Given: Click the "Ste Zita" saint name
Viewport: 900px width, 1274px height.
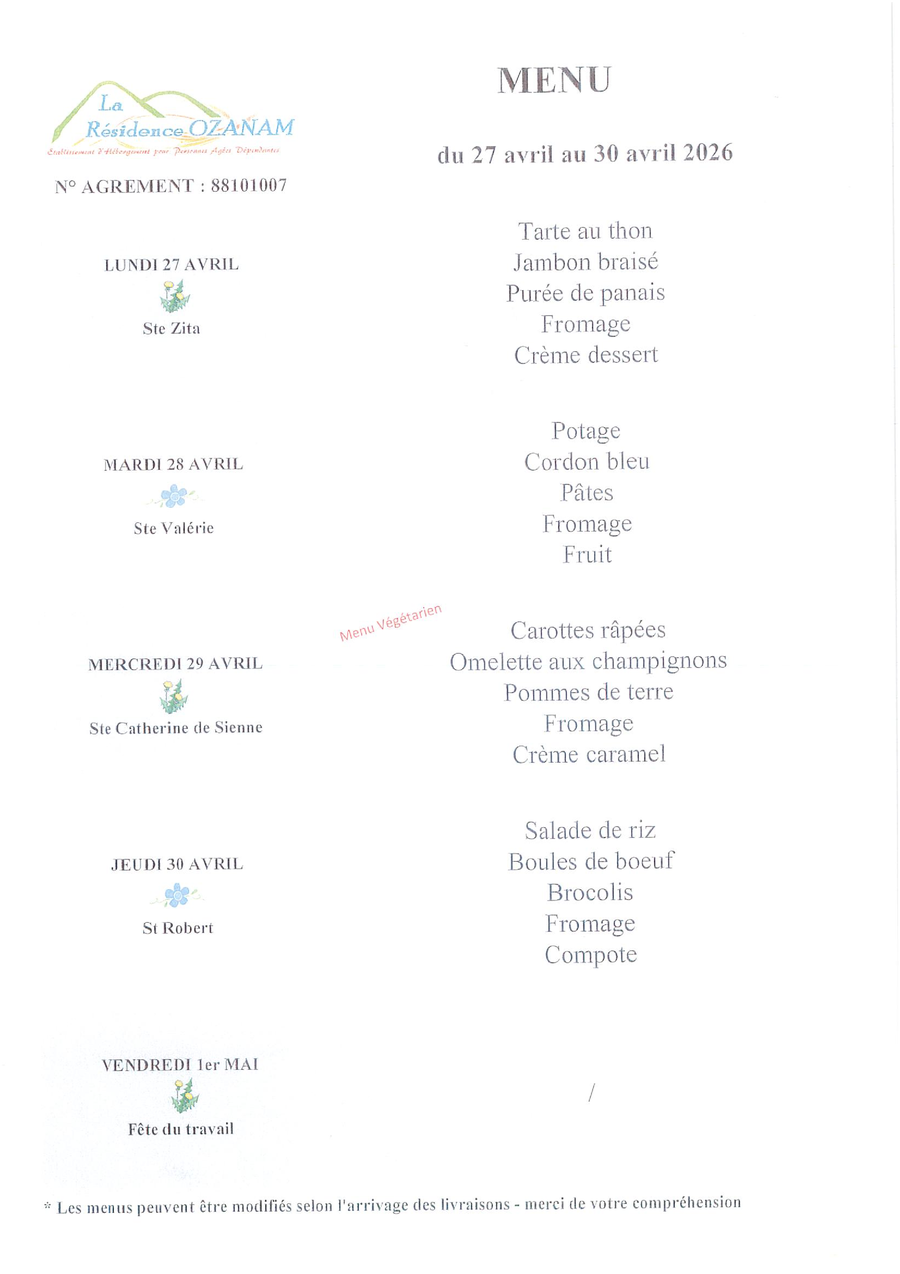Looking at the screenshot, I should point(171,328).
